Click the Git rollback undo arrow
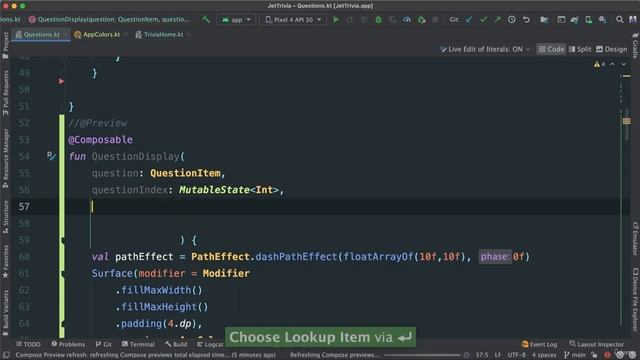The height and width of the screenshot is (360, 640). pos(526,20)
